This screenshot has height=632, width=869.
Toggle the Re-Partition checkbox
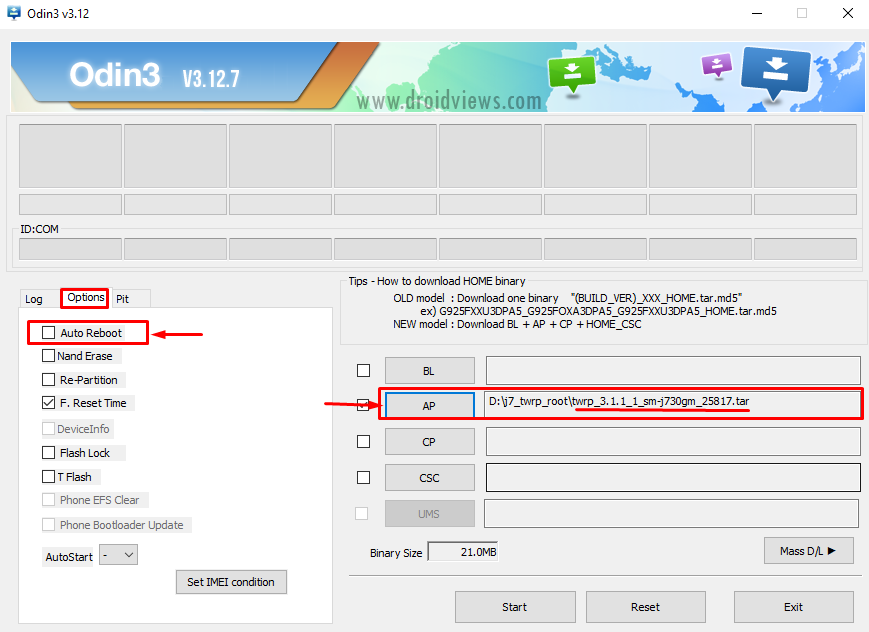point(49,380)
